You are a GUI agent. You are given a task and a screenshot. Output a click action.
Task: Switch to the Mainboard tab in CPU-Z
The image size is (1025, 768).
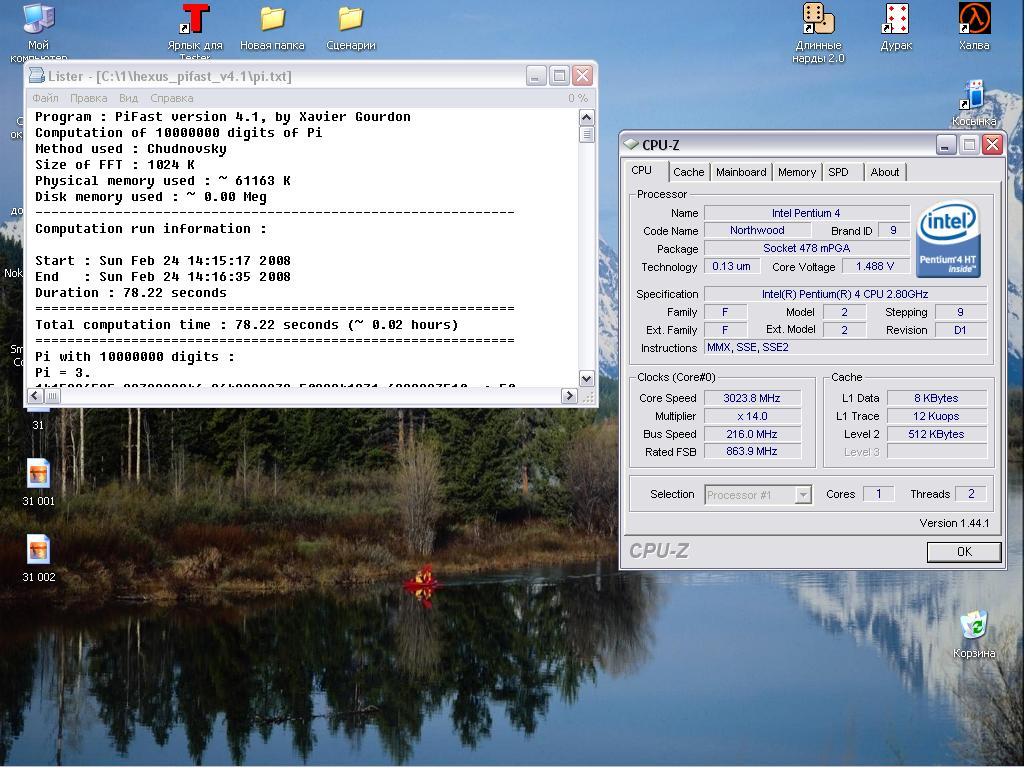pos(741,172)
